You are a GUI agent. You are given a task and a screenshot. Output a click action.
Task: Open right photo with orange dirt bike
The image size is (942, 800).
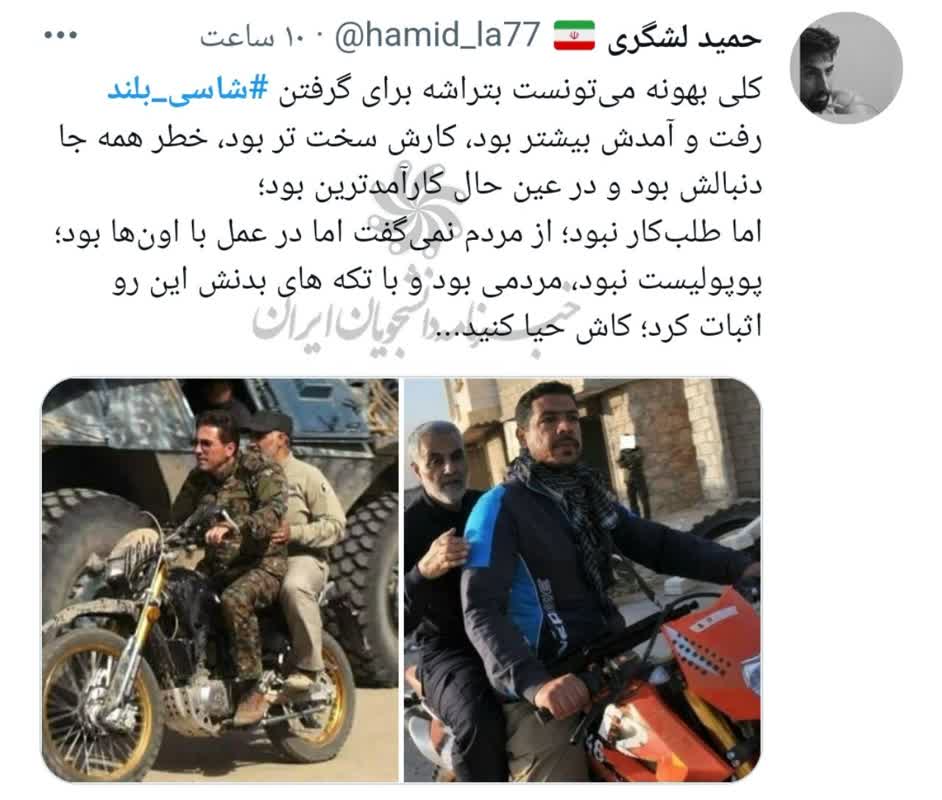point(582,580)
